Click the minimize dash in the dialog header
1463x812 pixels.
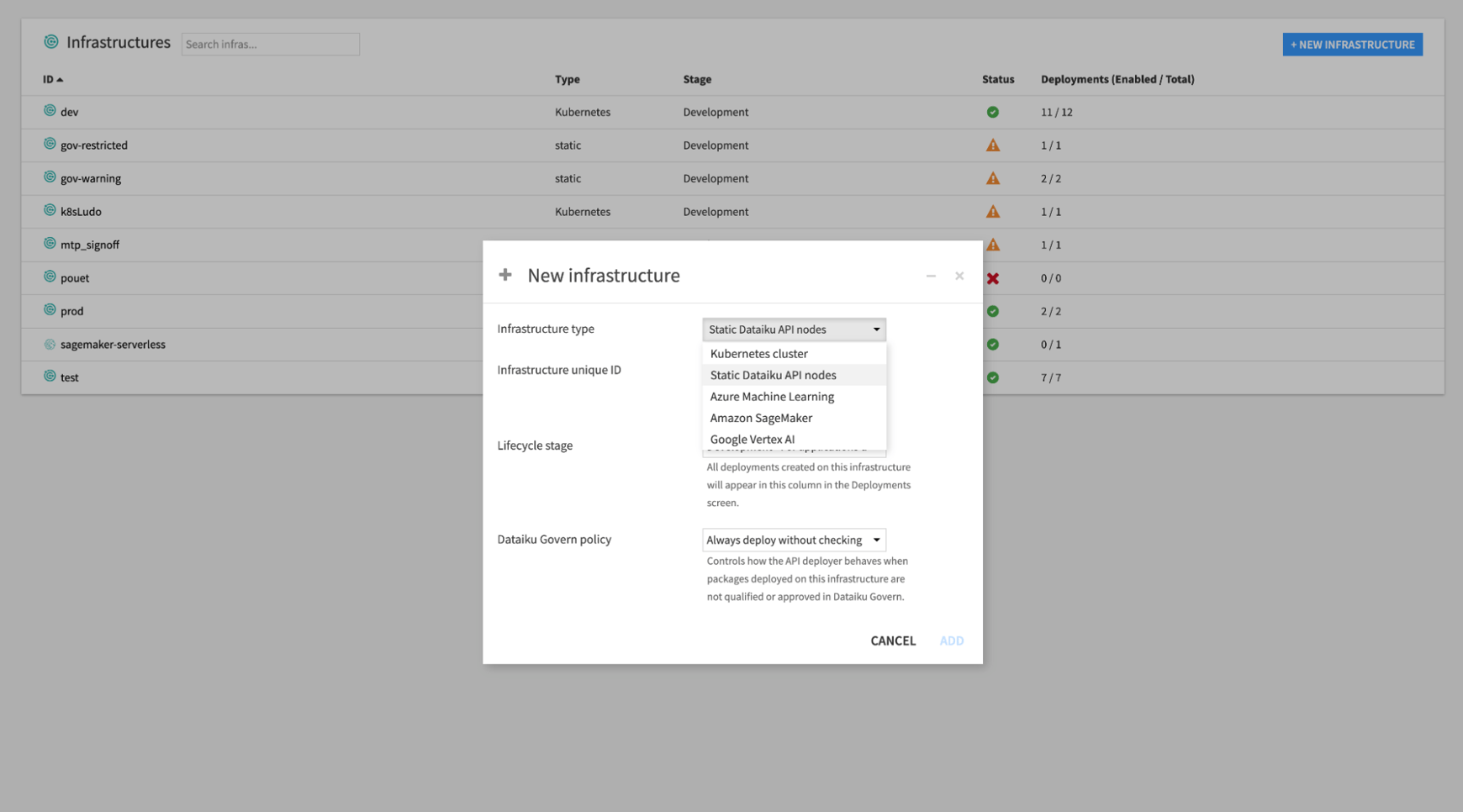(931, 275)
